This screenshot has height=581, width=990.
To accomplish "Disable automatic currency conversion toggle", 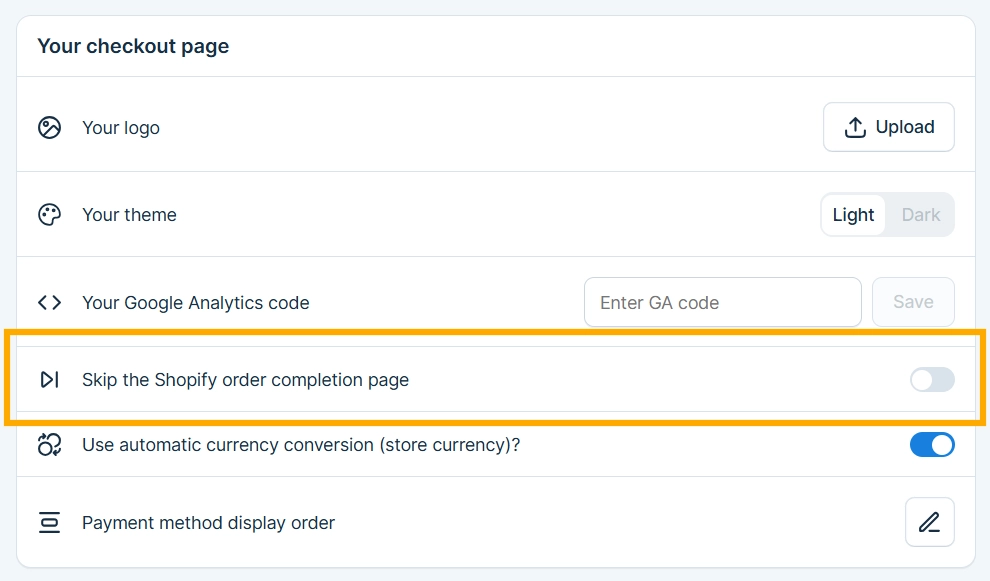I will (931, 445).
